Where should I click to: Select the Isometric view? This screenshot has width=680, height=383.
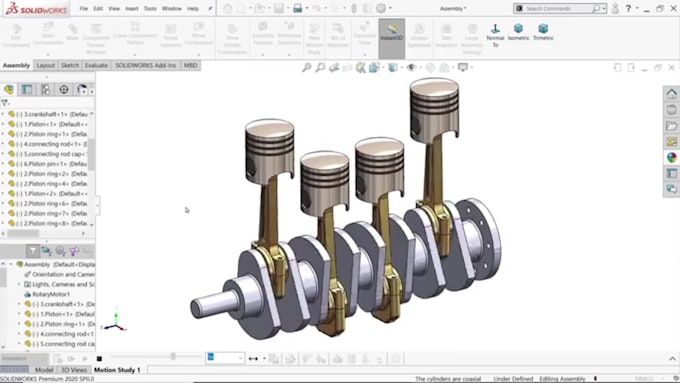[x=518, y=32]
